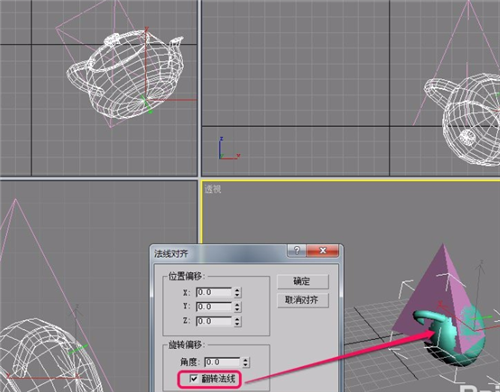
Task: Toggle the 翻转法线 checkbox
Action: [194, 379]
